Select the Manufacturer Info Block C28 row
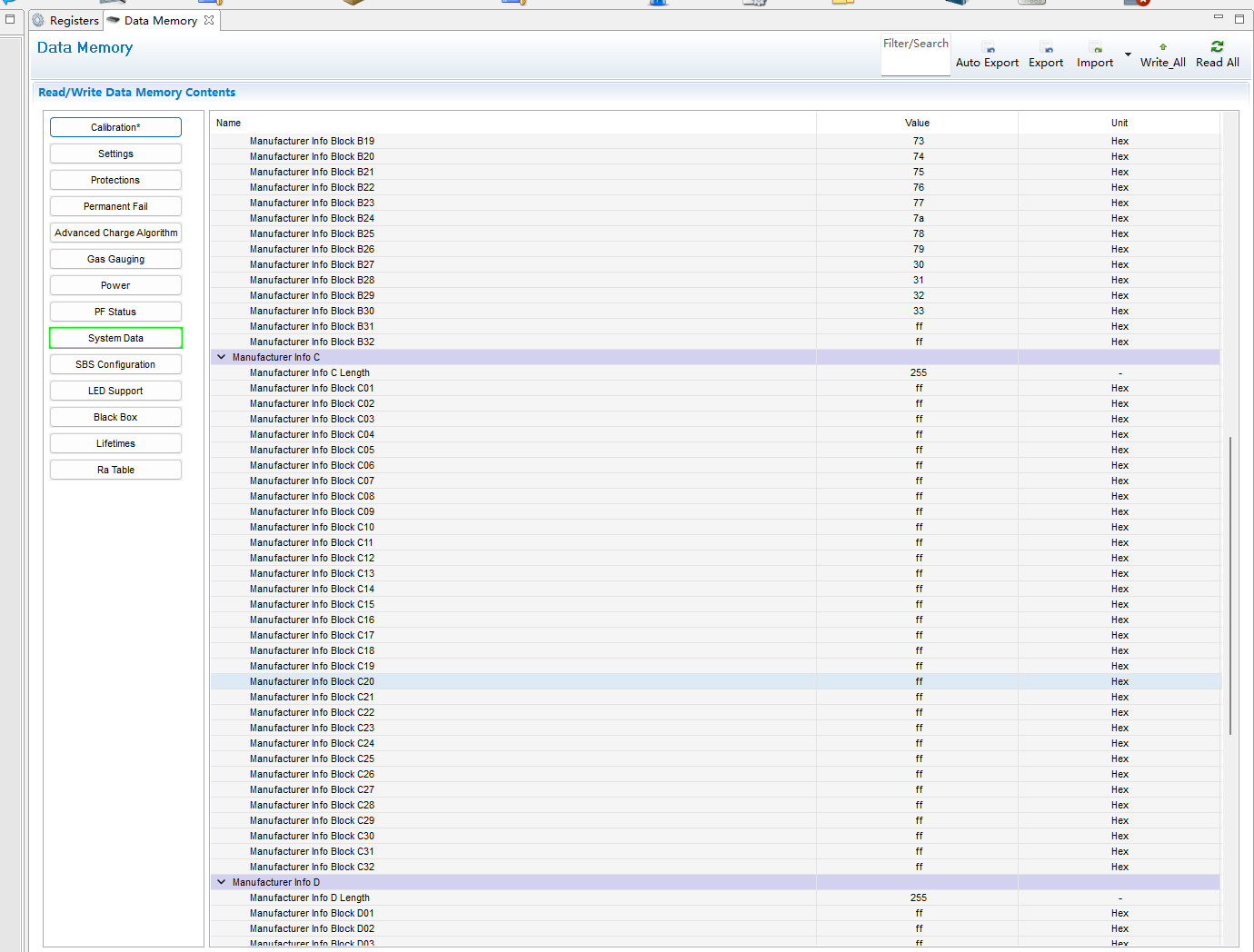 [x=715, y=805]
